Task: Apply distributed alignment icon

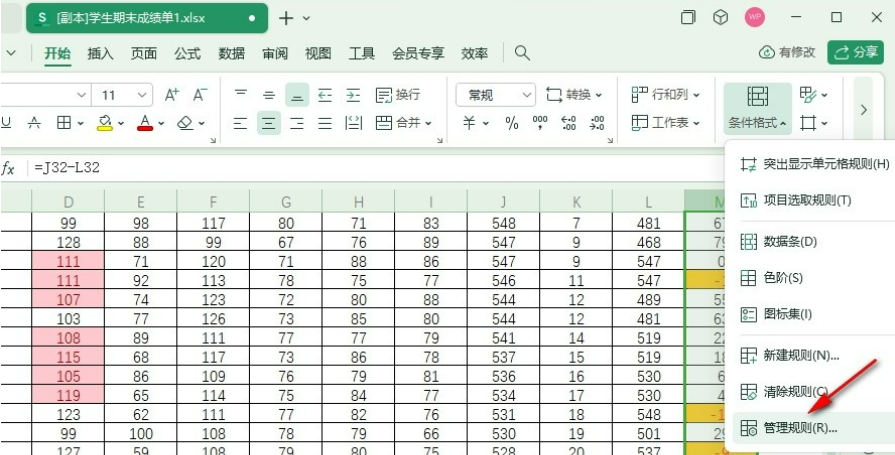Action: (x=354, y=123)
